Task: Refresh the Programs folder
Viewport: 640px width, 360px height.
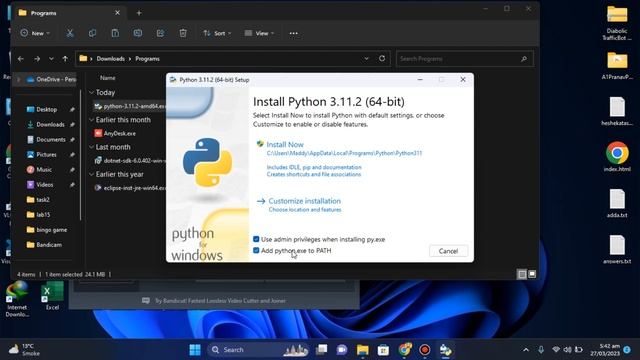Action: (x=382, y=58)
